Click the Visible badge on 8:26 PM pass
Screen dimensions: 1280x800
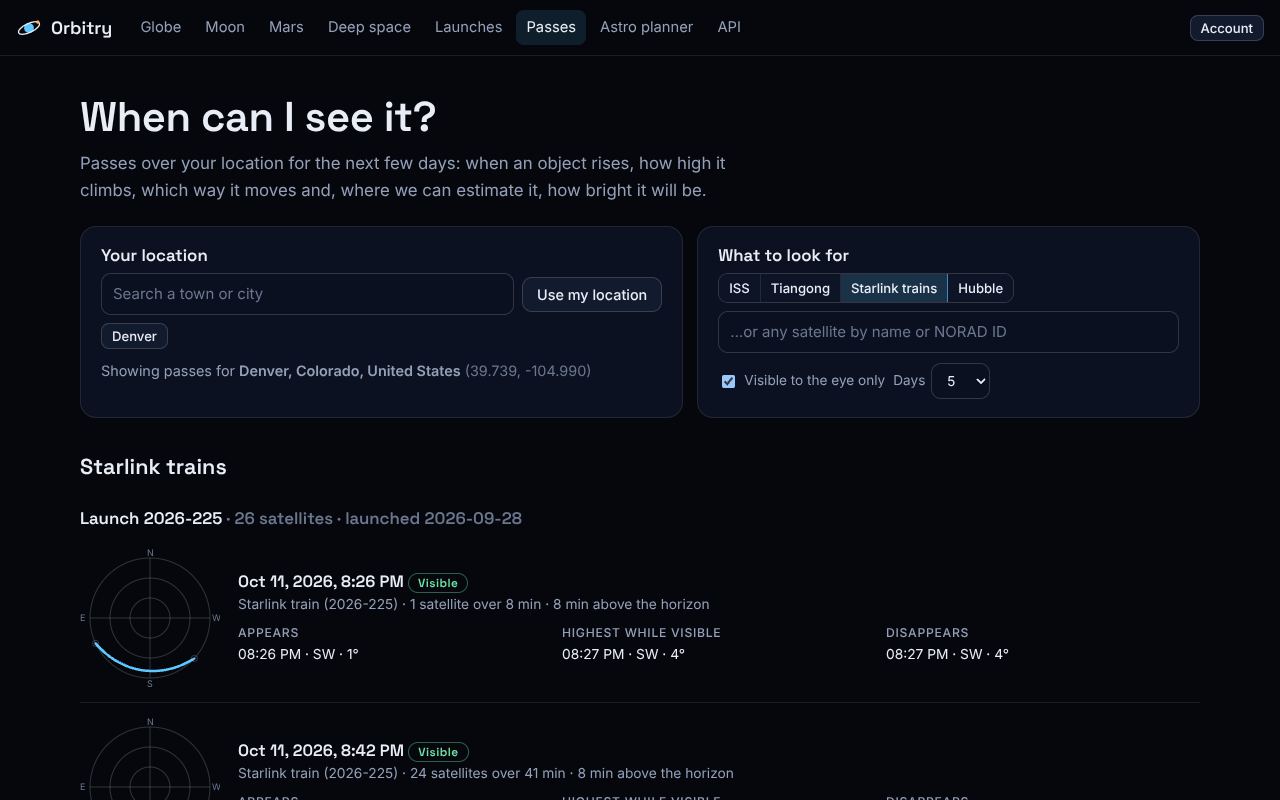pyautogui.click(x=438, y=583)
